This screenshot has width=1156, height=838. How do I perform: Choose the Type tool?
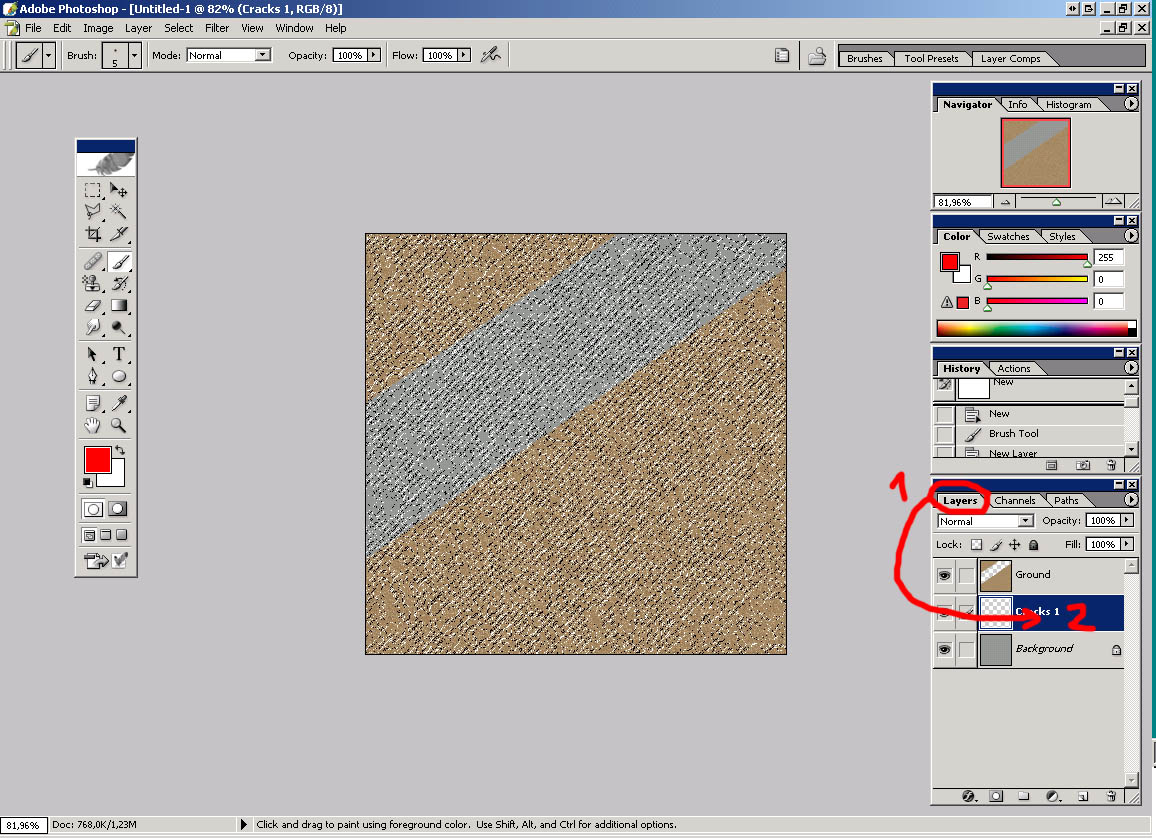click(x=119, y=354)
